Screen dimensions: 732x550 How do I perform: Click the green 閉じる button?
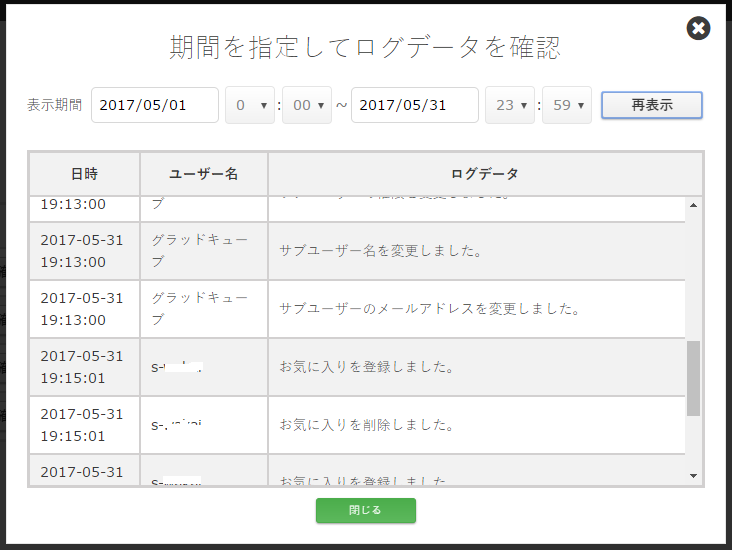366,510
